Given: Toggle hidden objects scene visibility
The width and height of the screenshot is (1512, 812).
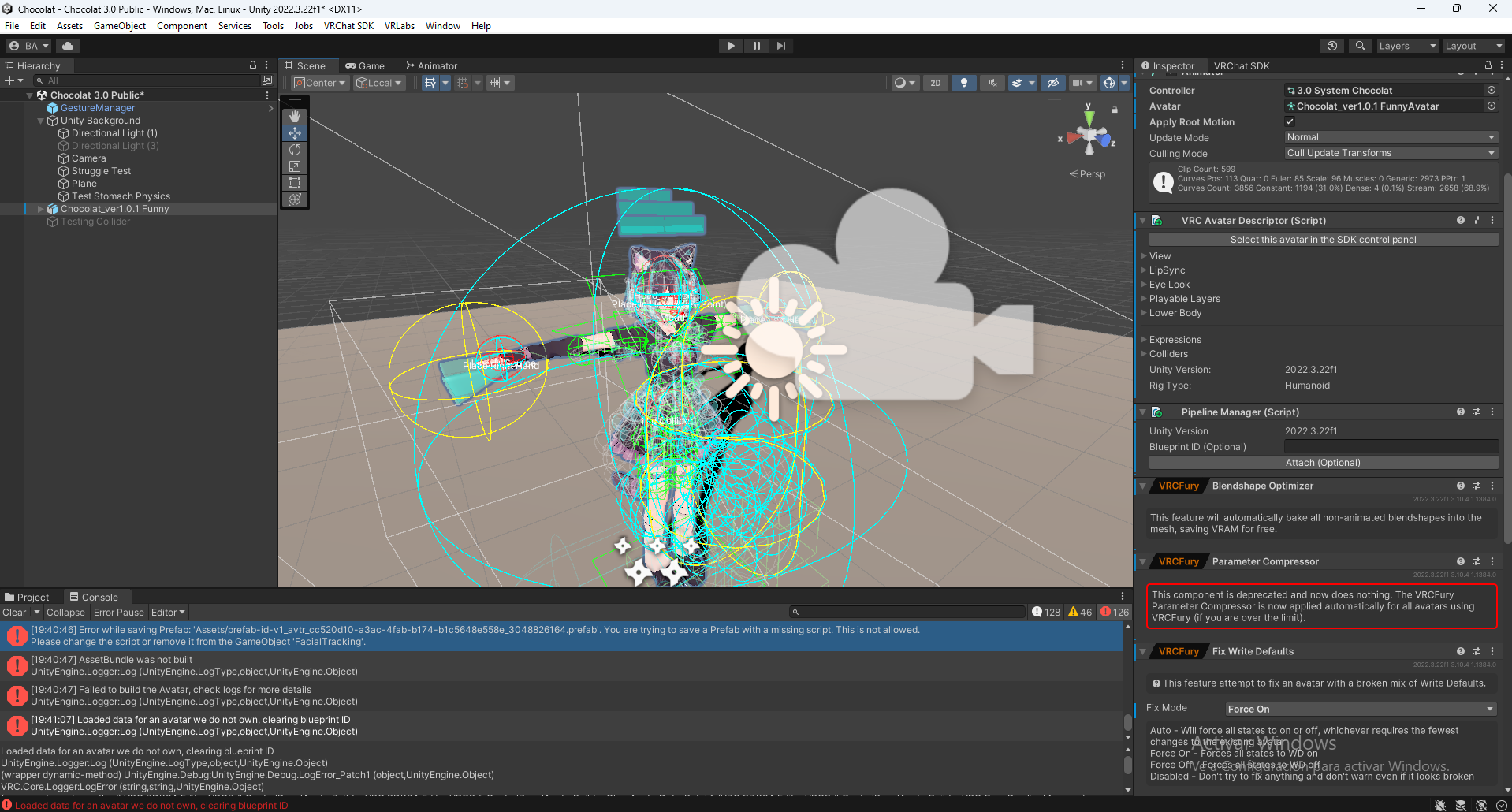Looking at the screenshot, I should (1052, 83).
